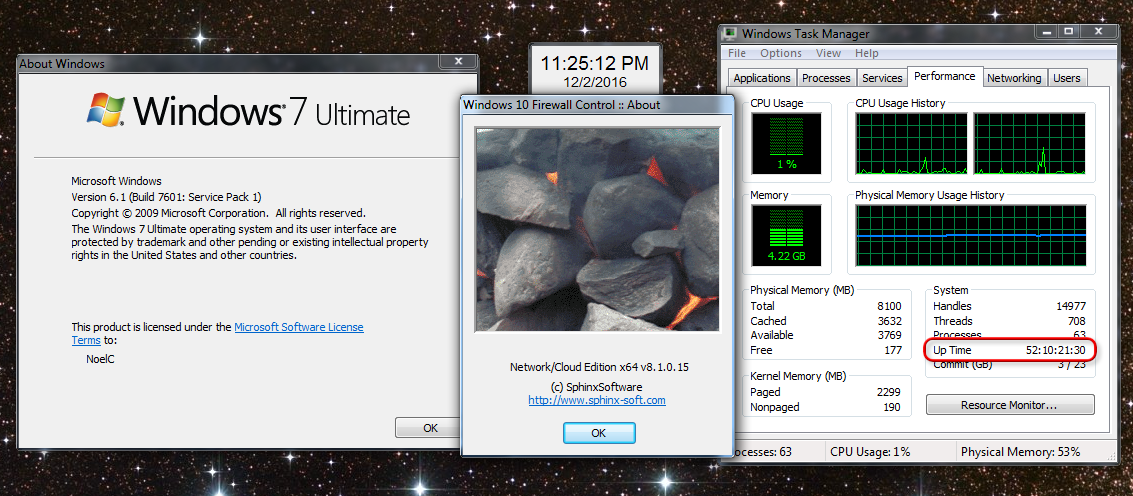Click the status bar text Physical Memory: 53%

1020,452
